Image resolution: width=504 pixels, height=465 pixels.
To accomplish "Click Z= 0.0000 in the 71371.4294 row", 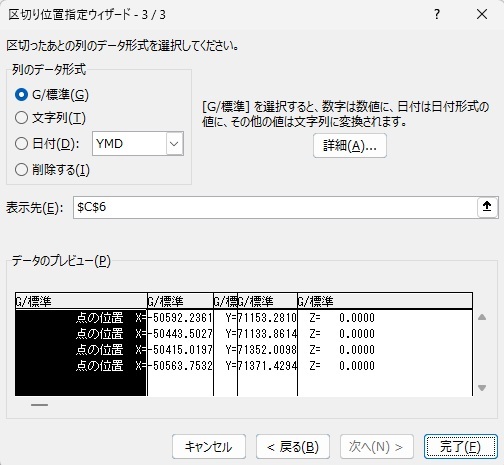I will 342,366.
